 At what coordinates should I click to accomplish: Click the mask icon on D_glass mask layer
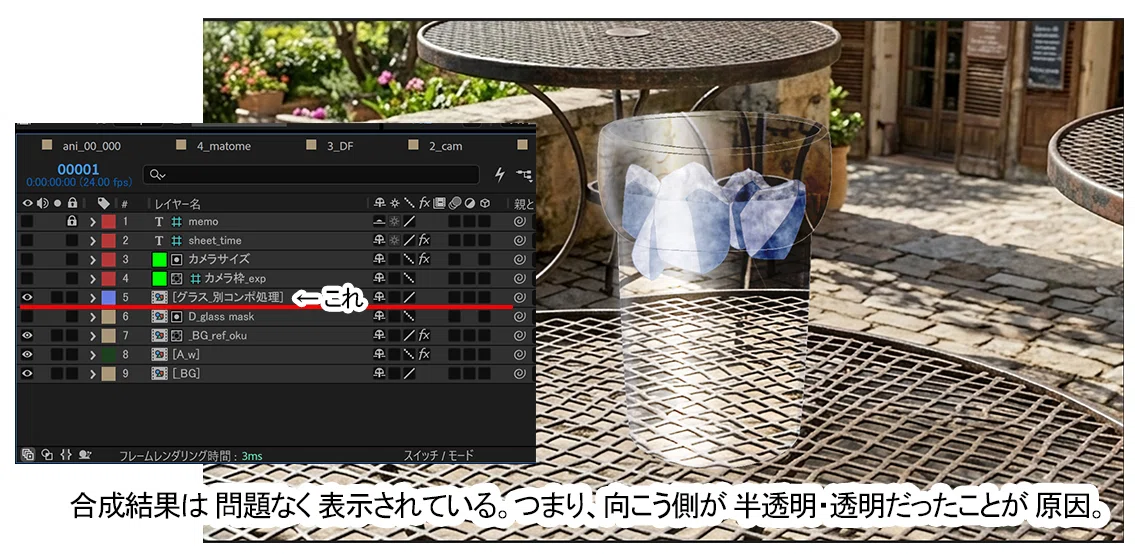click(x=177, y=316)
